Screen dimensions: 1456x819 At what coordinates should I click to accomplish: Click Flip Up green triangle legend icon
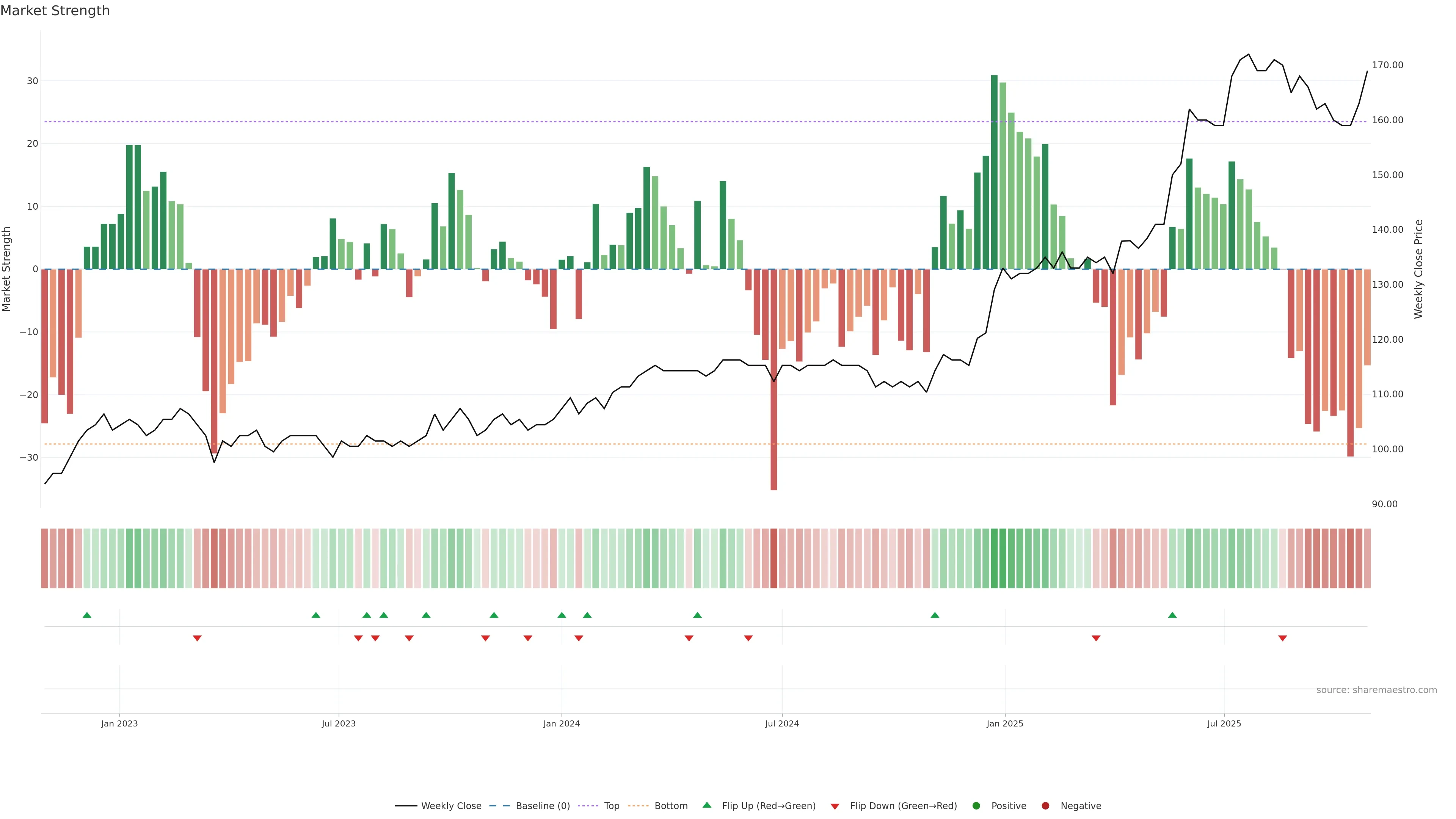[706, 805]
